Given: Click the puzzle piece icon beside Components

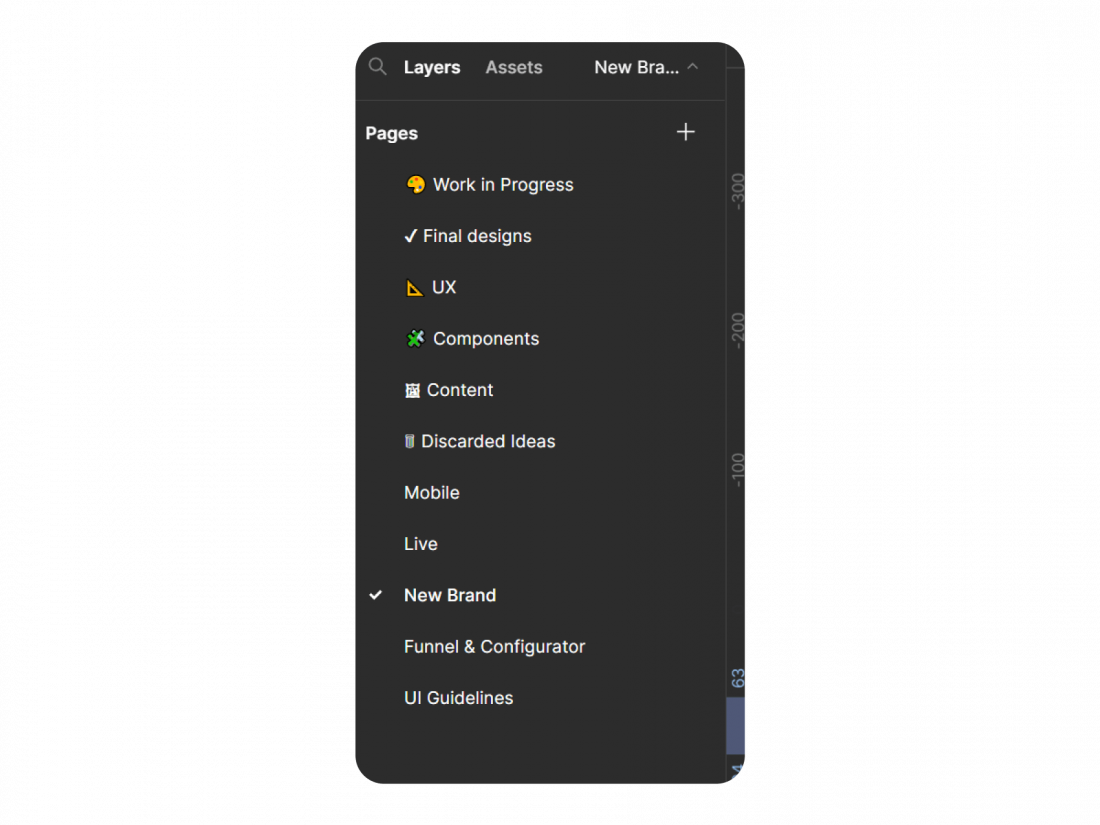Looking at the screenshot, I should [x=415, y=339].
